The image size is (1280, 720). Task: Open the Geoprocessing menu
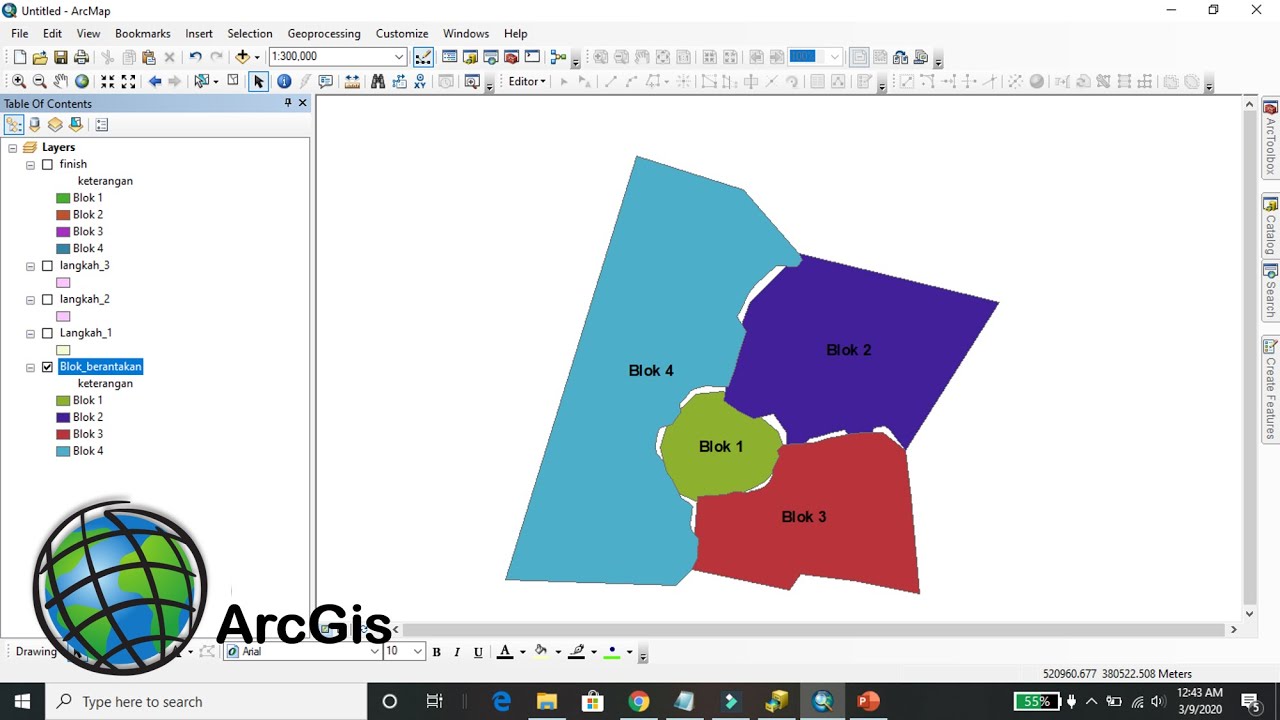coord(324,34)
